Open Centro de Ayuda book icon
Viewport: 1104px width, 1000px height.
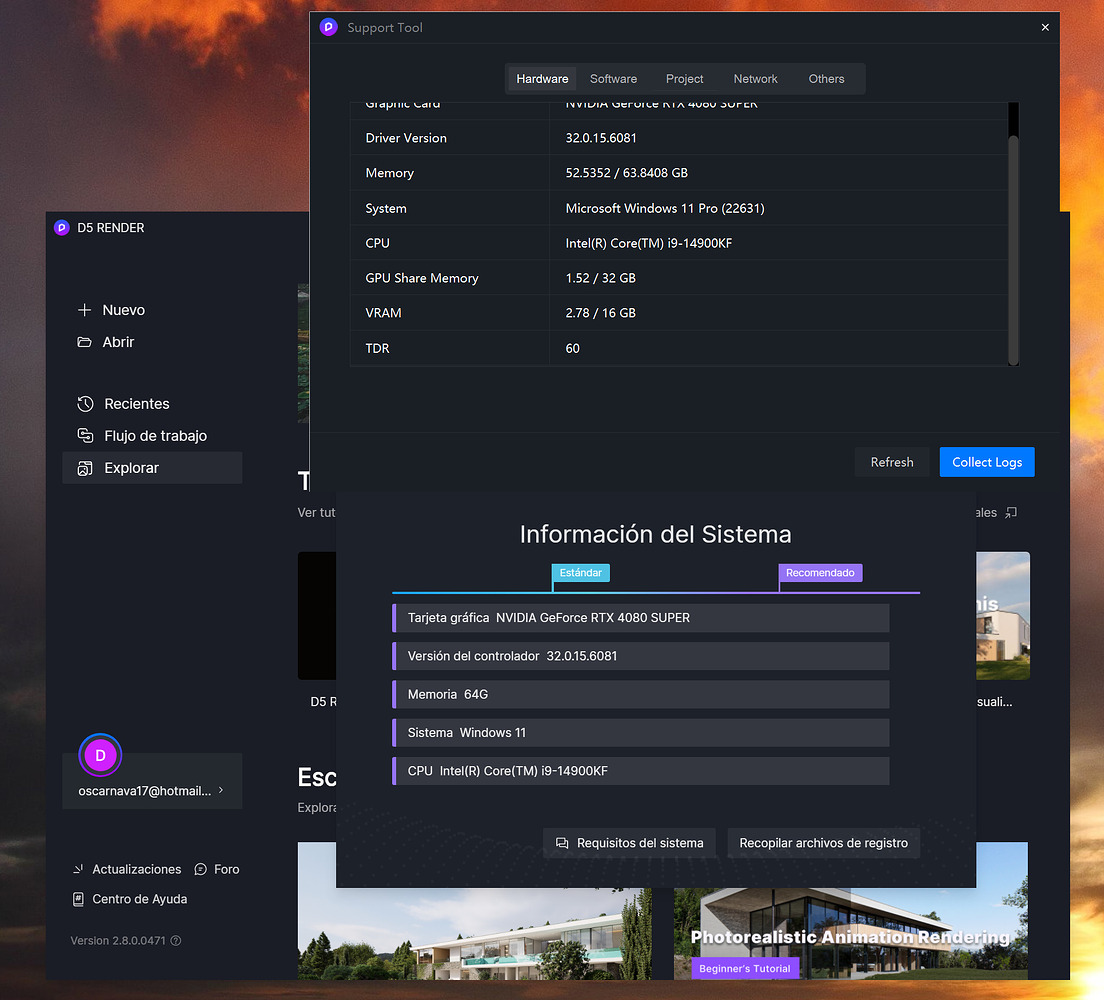(78, 899)
